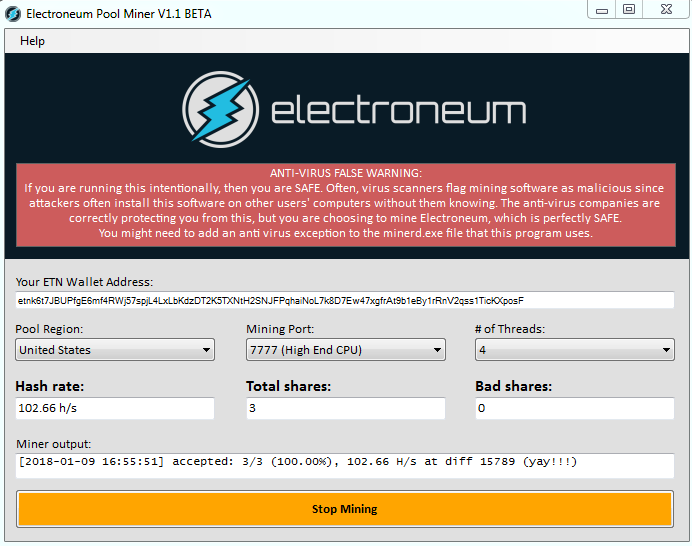Image resolution: width=692 pixels, height=546 pixels.
Task: Click the Miner output log text box
Action: pos(345,465)
